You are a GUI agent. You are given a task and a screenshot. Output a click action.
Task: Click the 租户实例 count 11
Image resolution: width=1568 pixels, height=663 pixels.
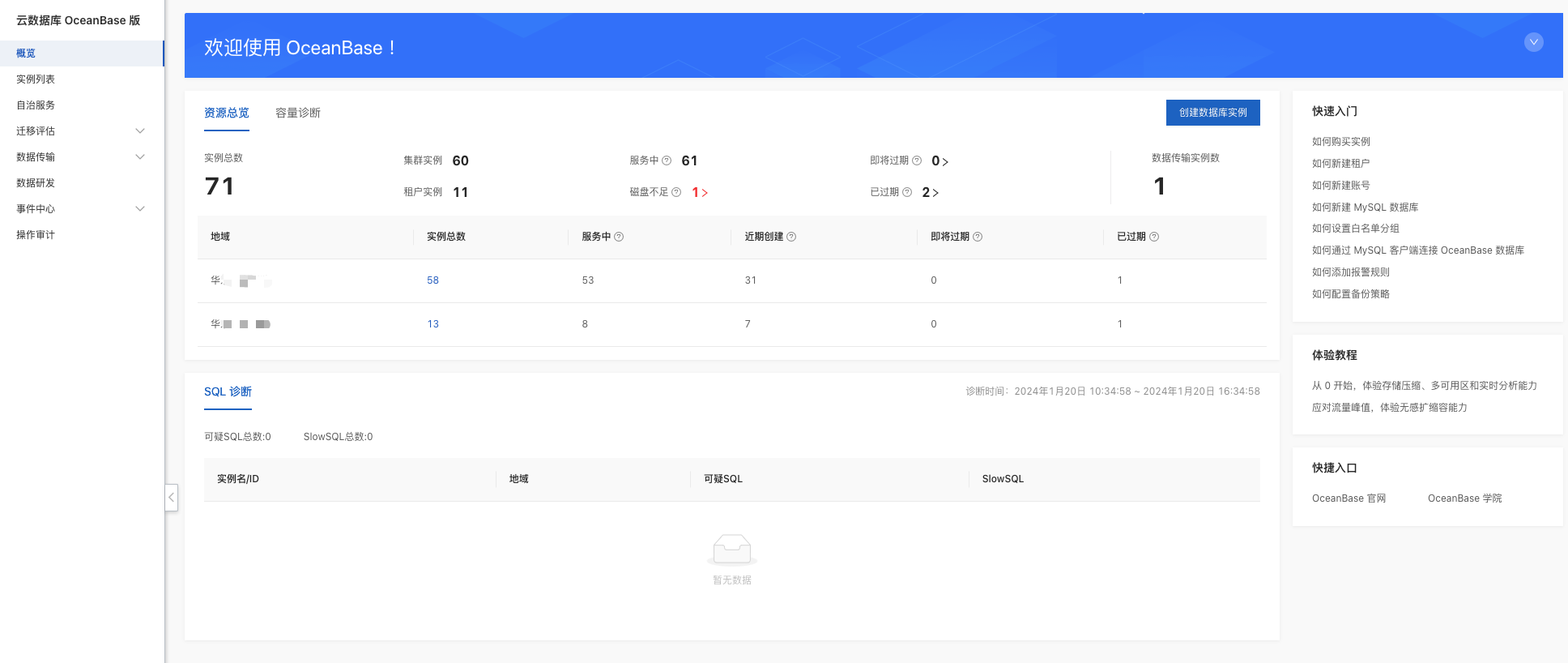(460, 192)
